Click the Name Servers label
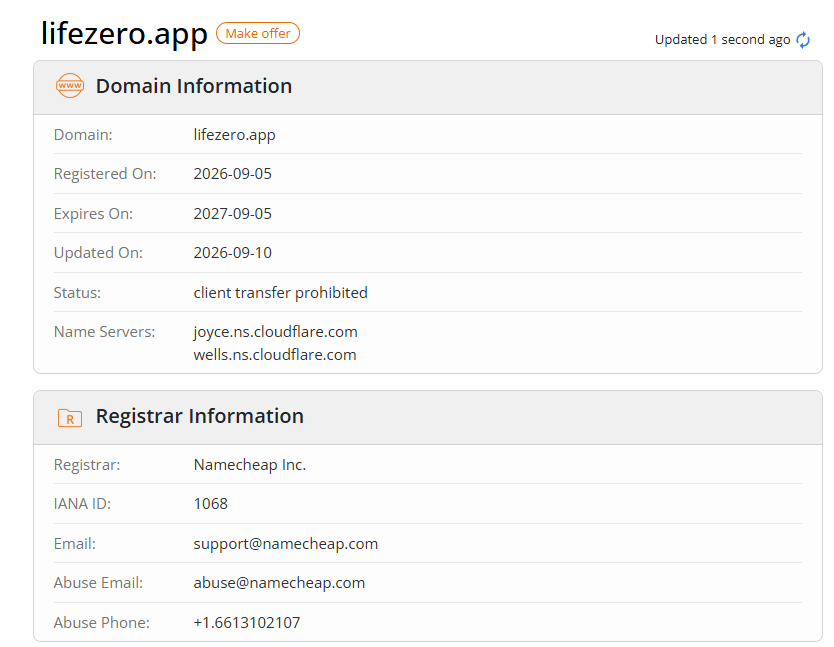 click(104, 332)
